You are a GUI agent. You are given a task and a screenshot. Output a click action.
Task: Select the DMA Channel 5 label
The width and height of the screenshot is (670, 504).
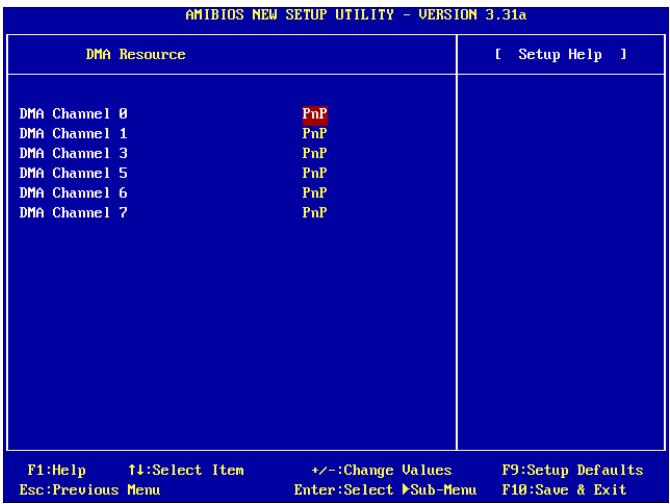(73, 173)
